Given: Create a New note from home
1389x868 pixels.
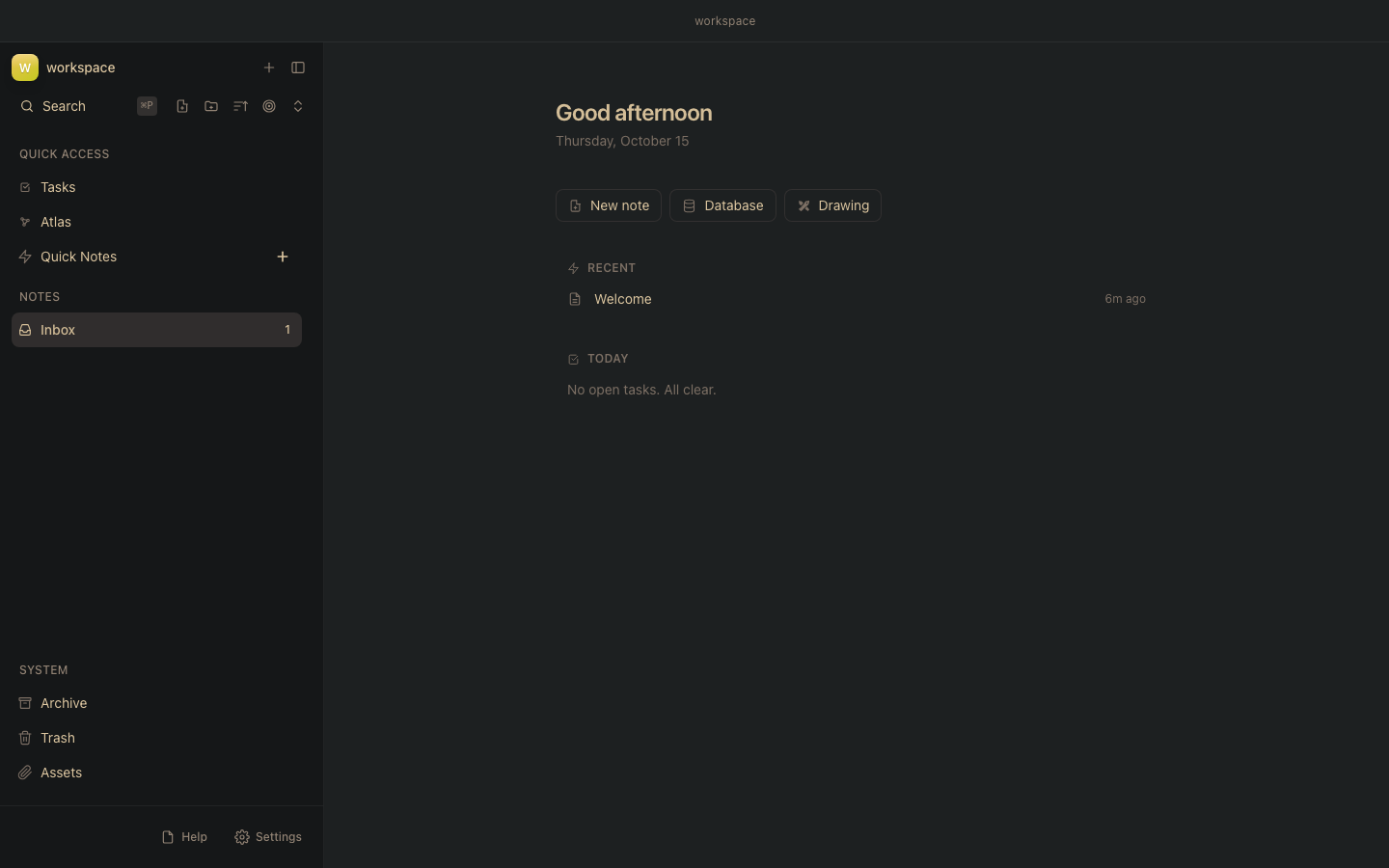Looking at the screenshot, I should click(609, 205).
